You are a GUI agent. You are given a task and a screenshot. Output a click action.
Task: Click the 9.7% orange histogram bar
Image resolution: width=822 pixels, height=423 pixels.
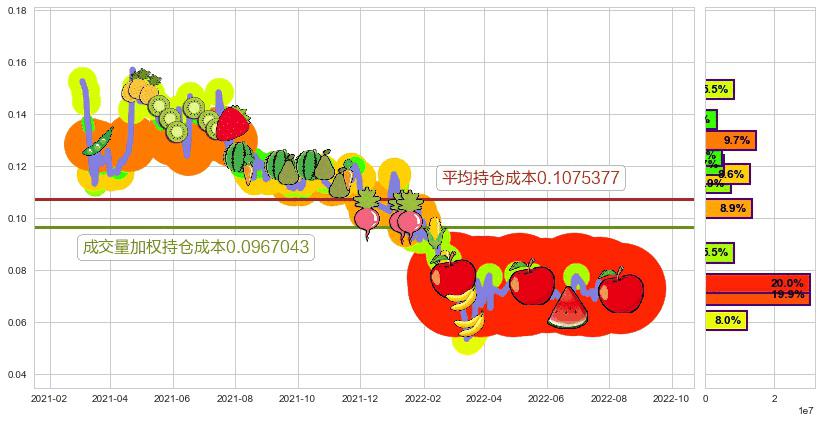730,140
